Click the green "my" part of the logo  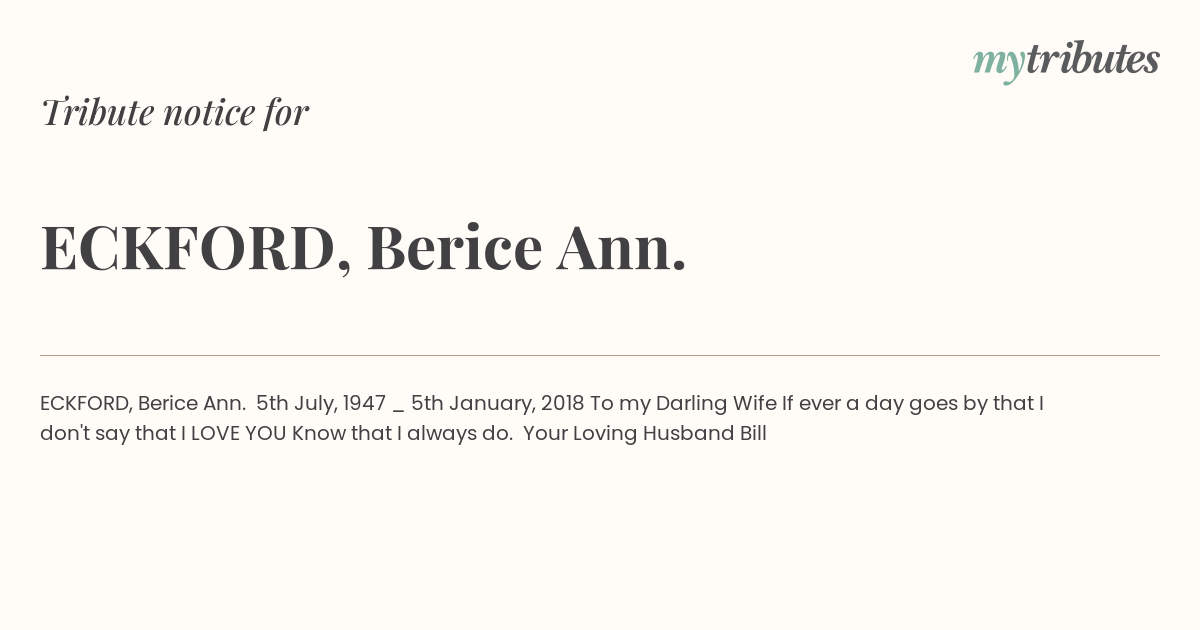[x=998, y=64]
